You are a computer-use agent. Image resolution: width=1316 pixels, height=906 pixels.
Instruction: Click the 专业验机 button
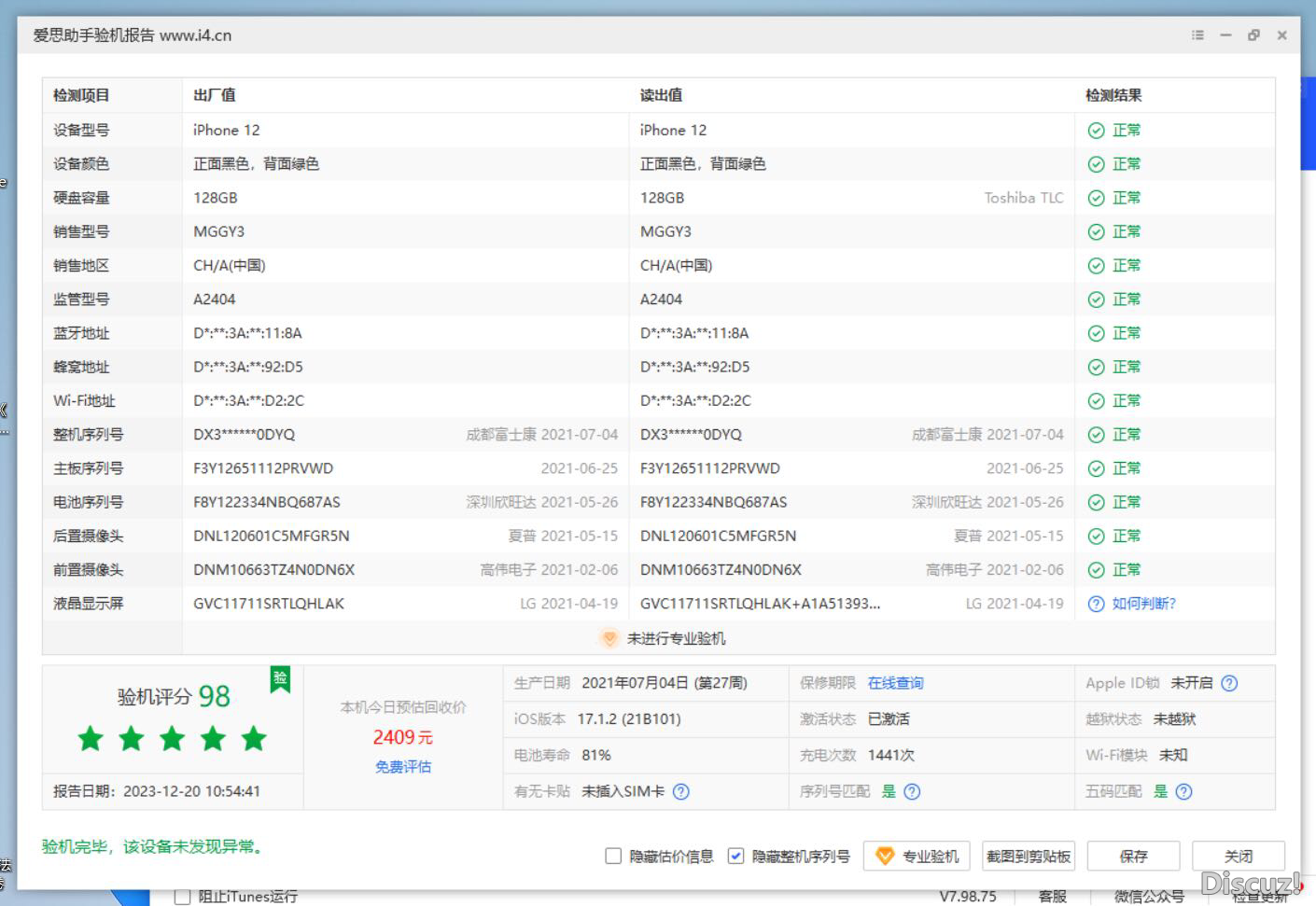[x=917, y=856]
